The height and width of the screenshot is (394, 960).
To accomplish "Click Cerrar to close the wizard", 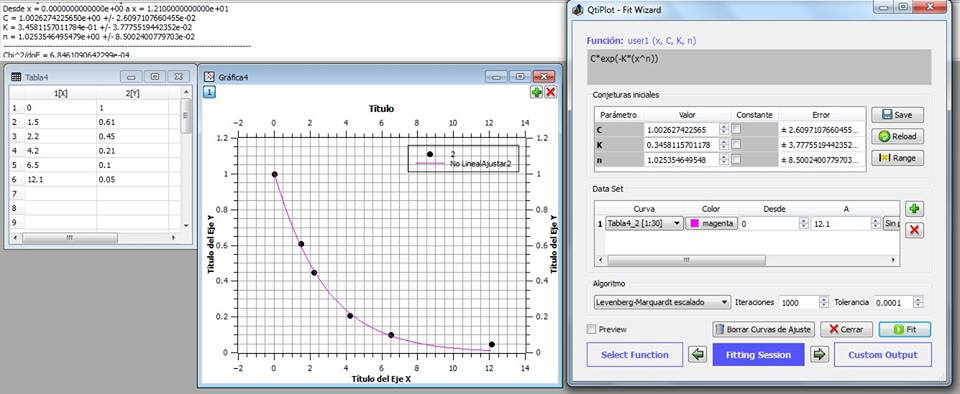I will point(846,329).
